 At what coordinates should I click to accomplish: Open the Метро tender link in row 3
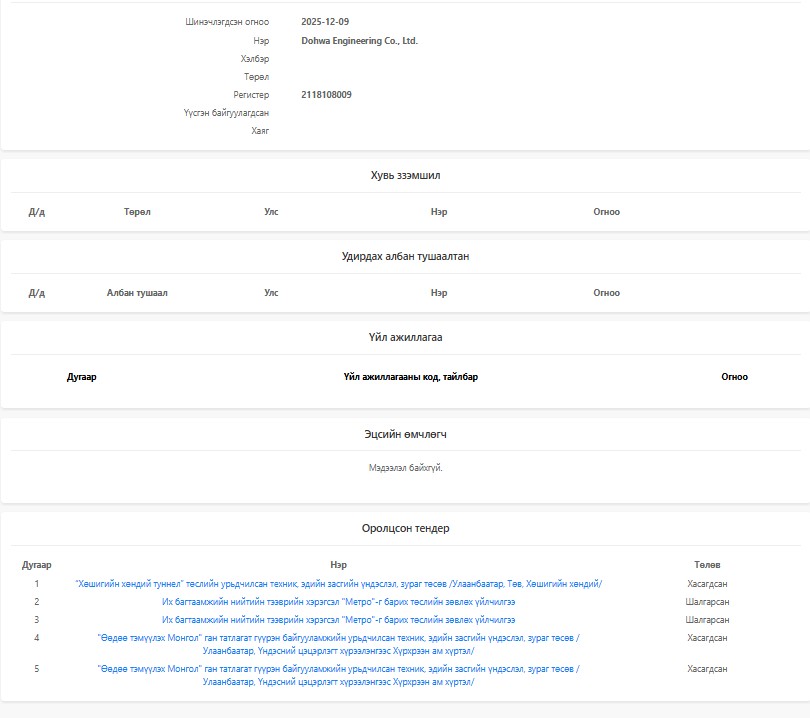pos(338,620)
